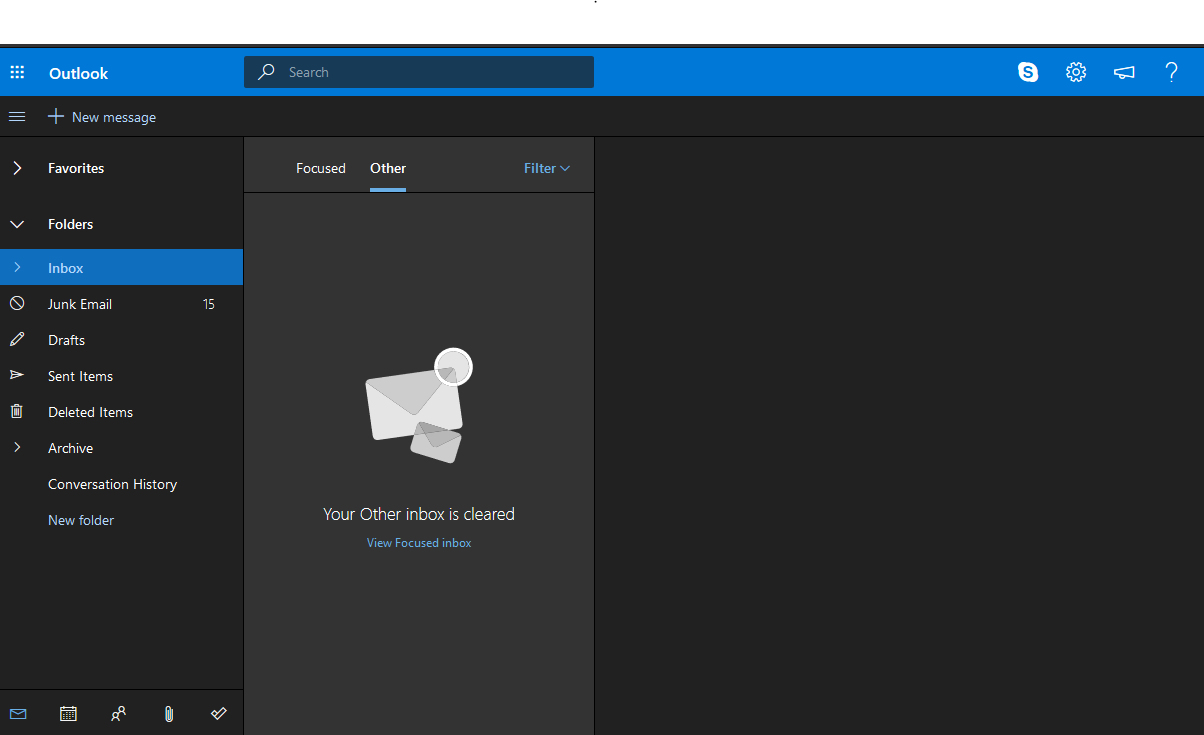Viewport: 1204px width, 735px height.
Task: Compose with New message button
Action: (x=102, y=117)
